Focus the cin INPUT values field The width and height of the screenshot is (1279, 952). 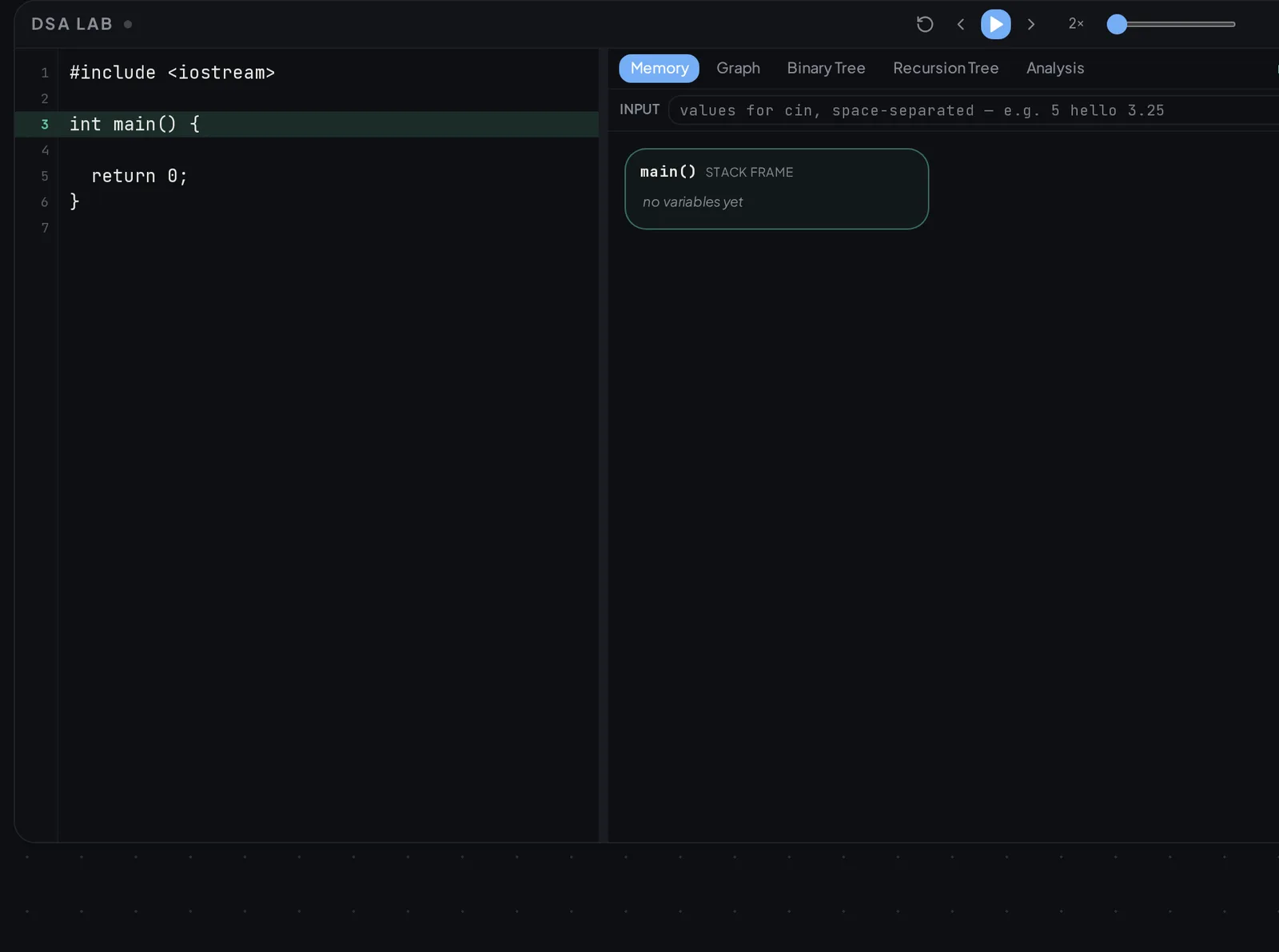coord(974,110)
